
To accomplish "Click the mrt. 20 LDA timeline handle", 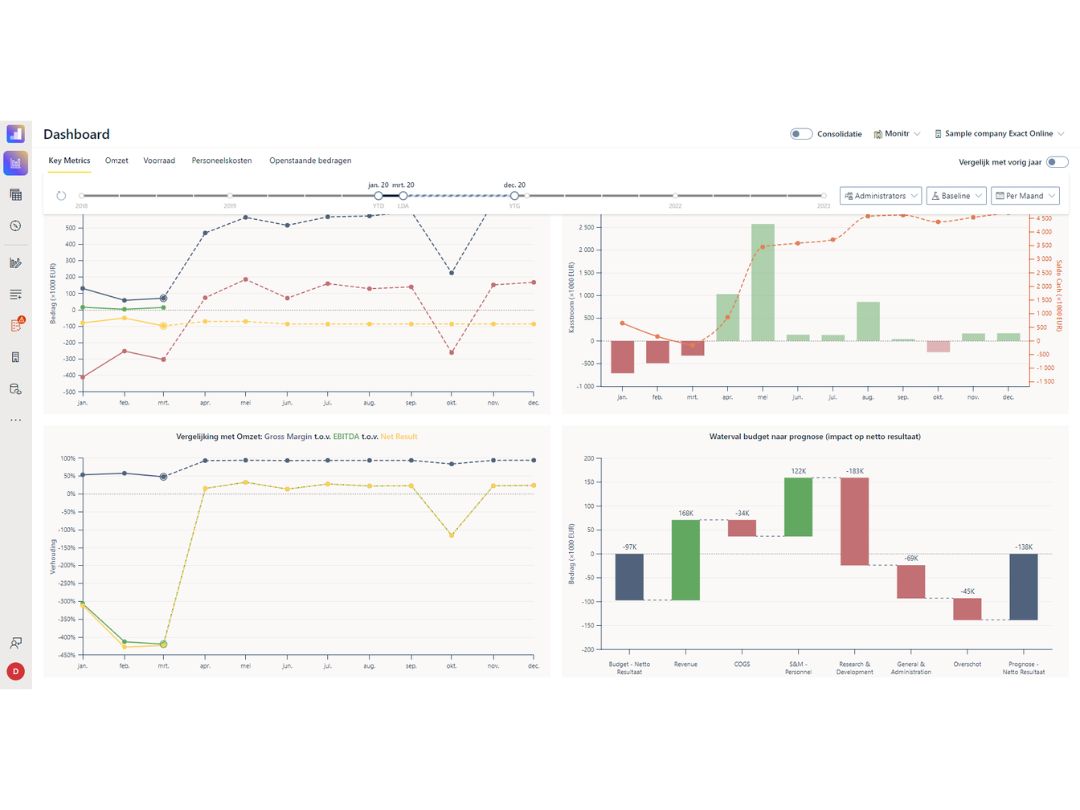I will pyautogui.click(x=403, y=196).
